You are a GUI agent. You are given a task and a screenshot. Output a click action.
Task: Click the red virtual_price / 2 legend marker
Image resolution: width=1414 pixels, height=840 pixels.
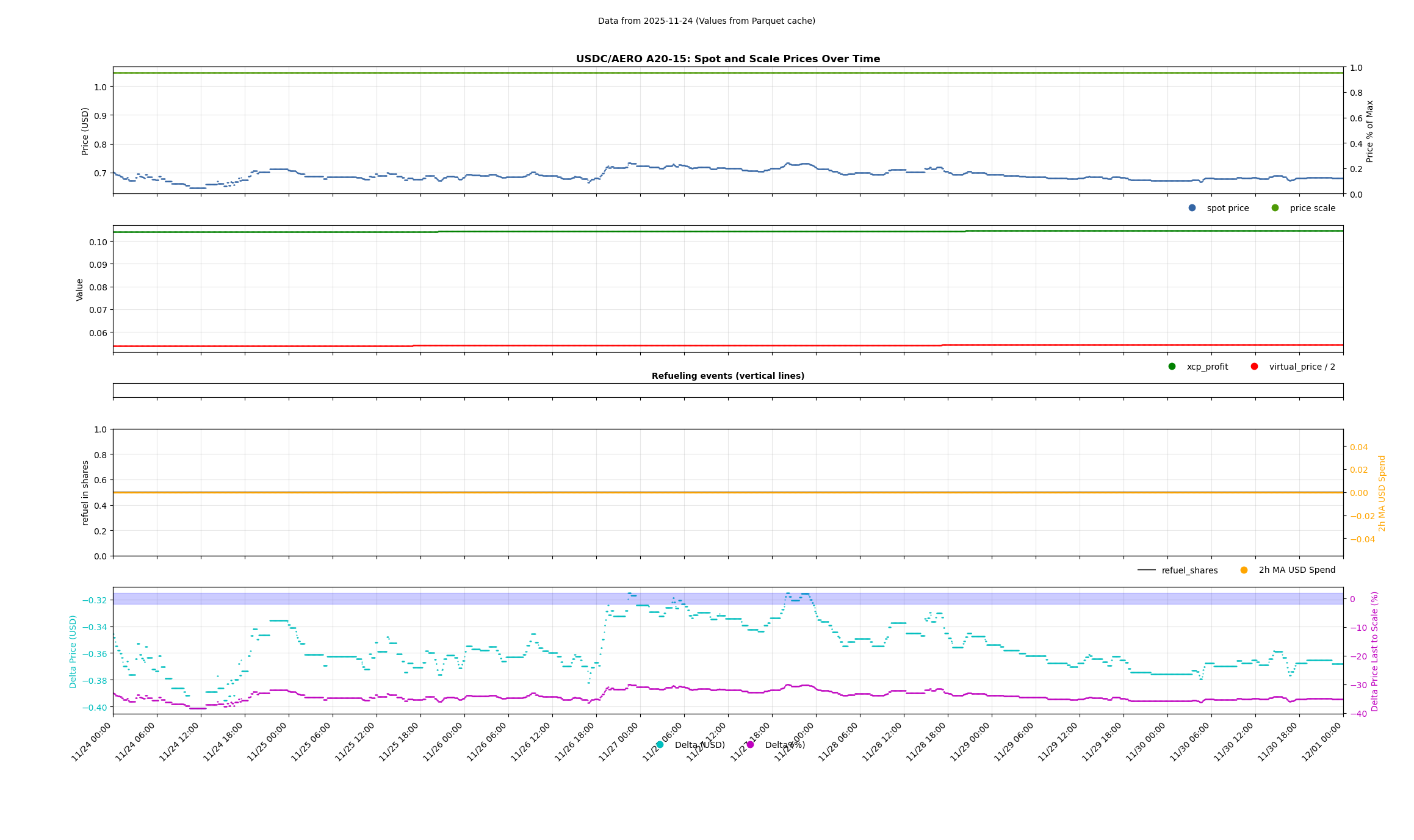coord(1254,367)
